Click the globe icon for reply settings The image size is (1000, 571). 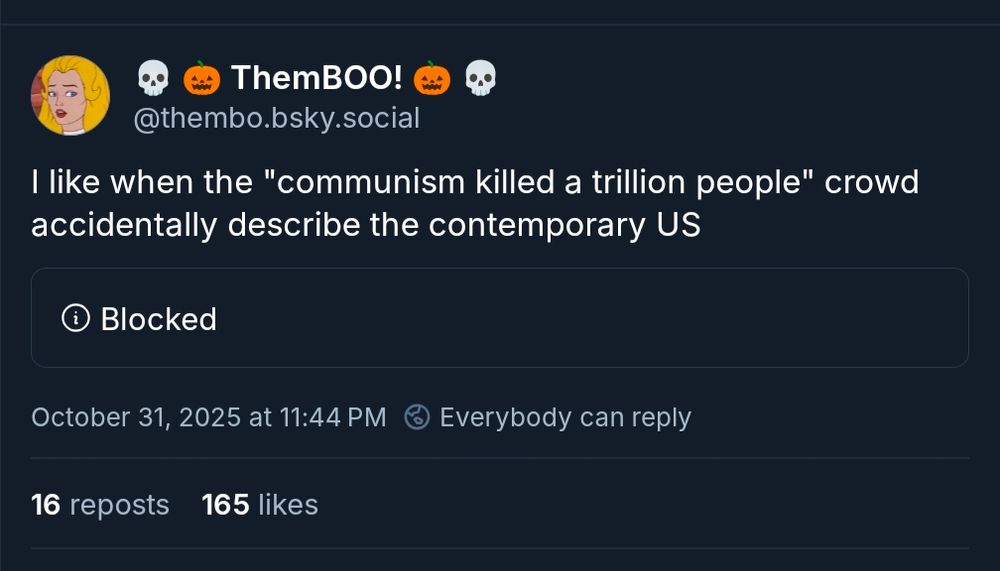(417, 417)
